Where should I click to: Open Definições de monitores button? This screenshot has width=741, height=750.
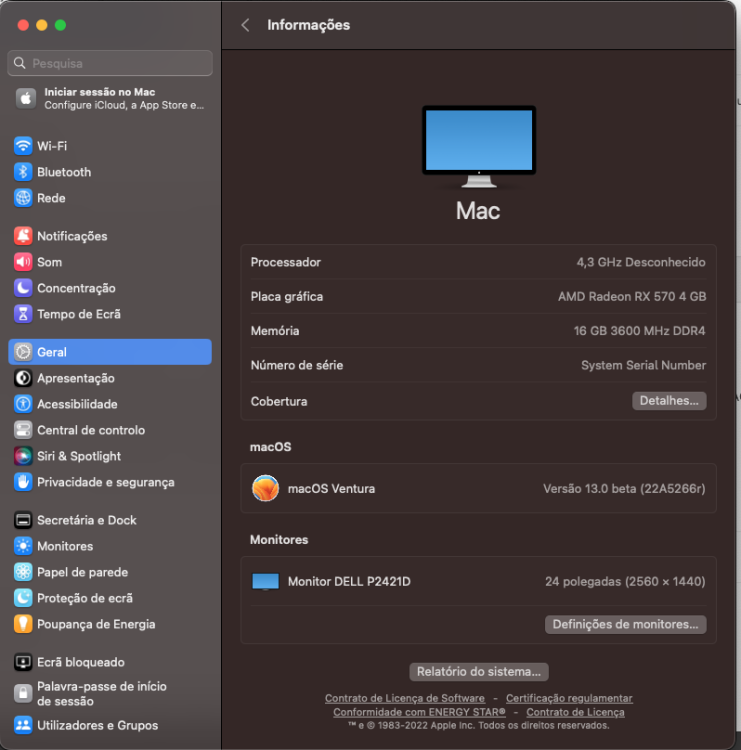click(x=625, y=625)
